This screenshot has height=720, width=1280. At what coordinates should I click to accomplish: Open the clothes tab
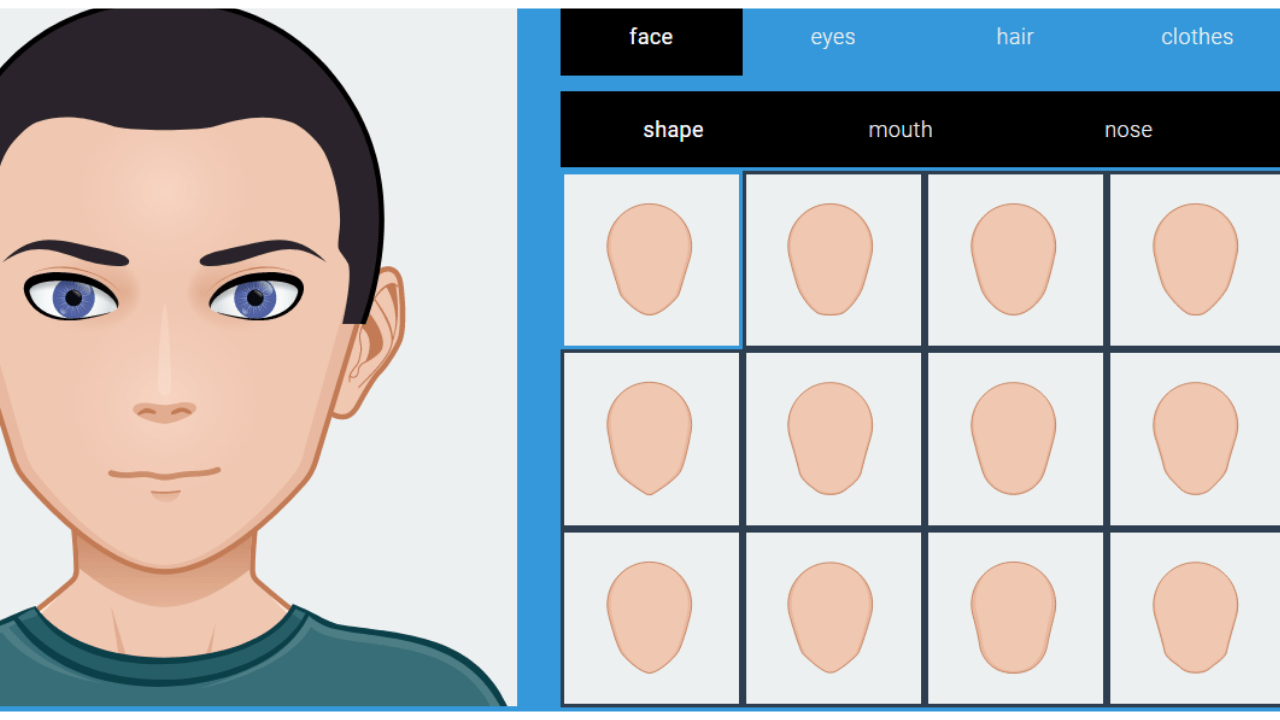(x=1196, y=38)
